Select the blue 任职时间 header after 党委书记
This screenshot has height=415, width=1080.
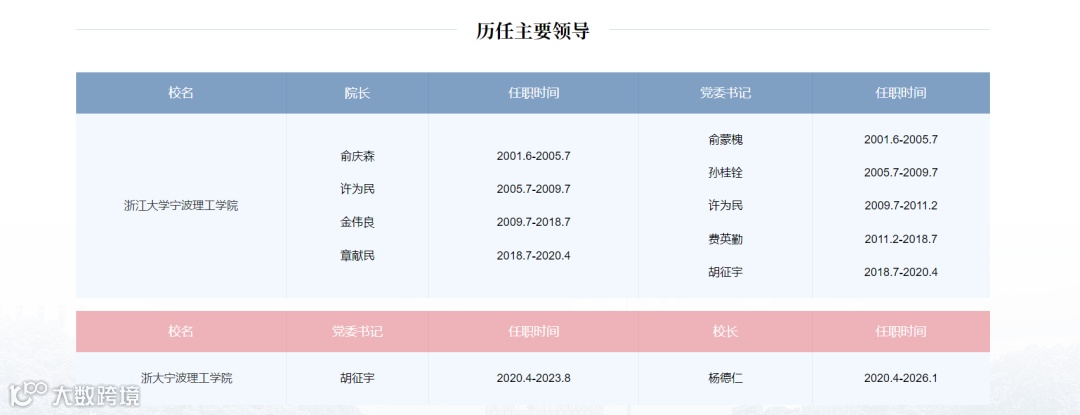[901, 93]
